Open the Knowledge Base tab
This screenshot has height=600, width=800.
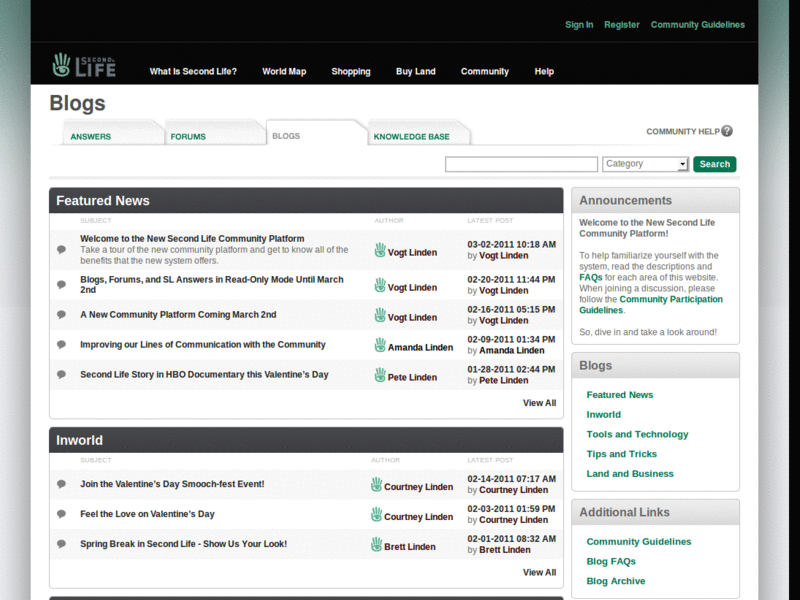(x=412, y=137)
